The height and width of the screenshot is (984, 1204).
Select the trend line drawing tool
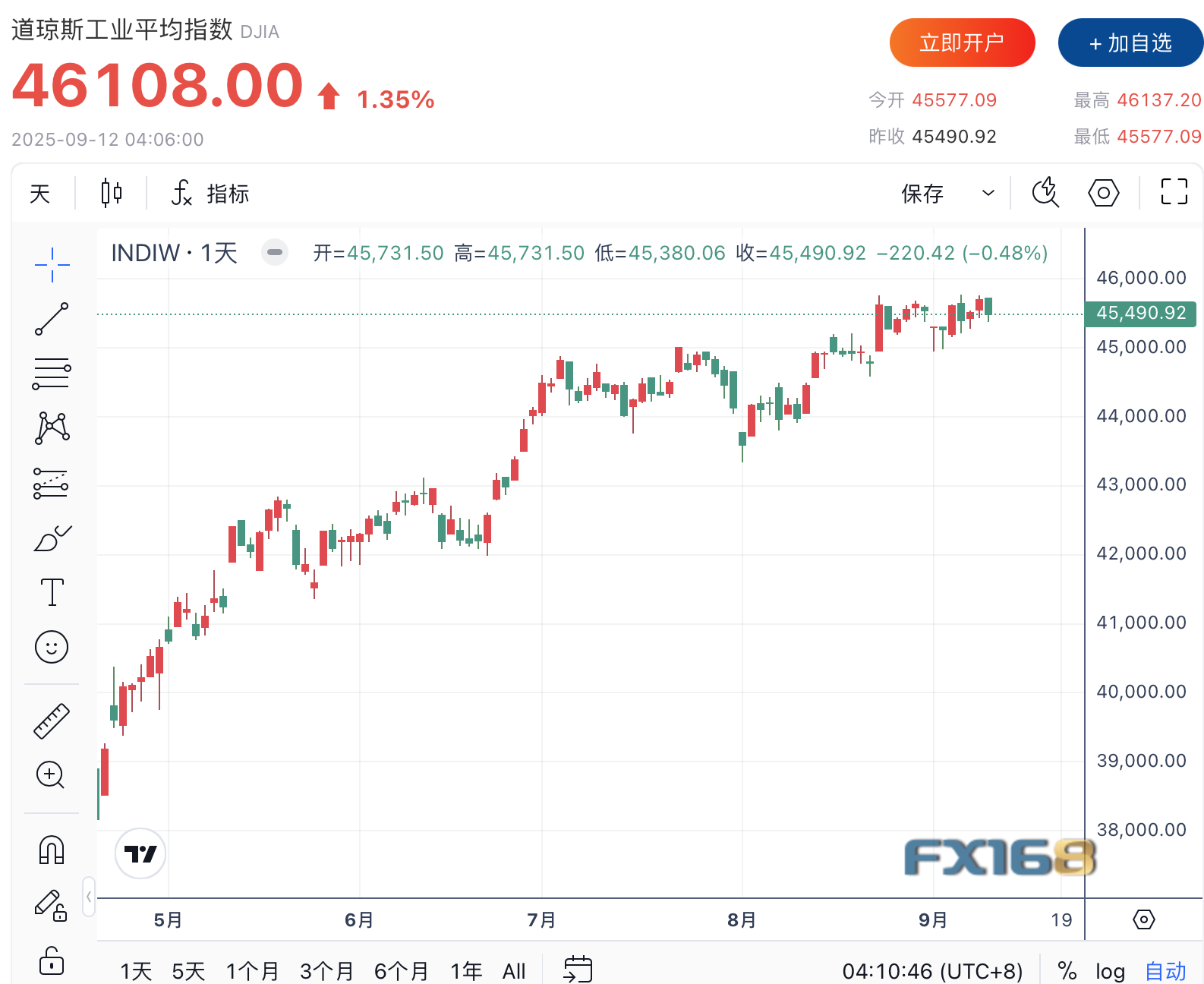pos(52,319)
